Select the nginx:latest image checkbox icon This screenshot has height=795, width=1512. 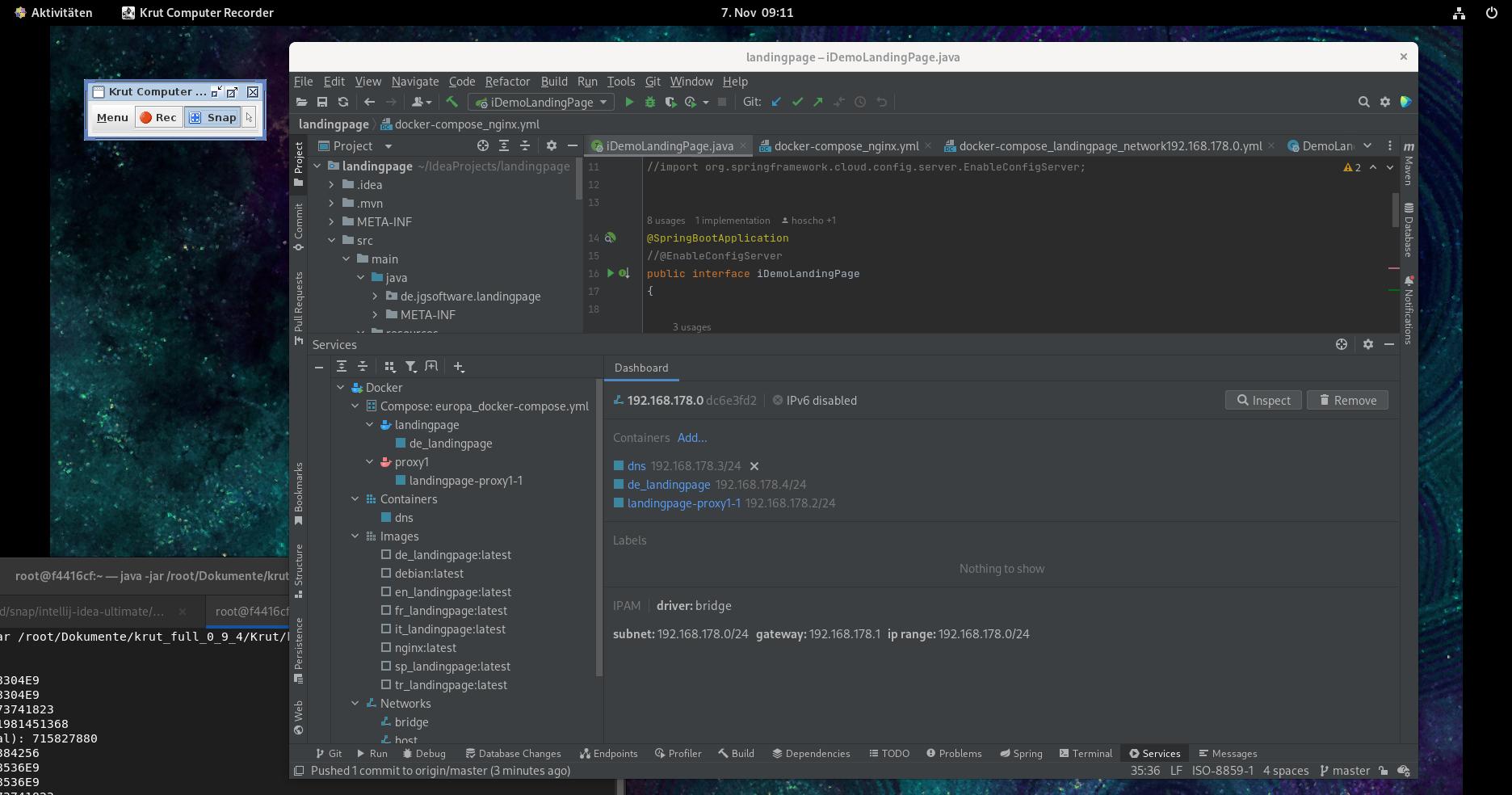tap(386, 647)
